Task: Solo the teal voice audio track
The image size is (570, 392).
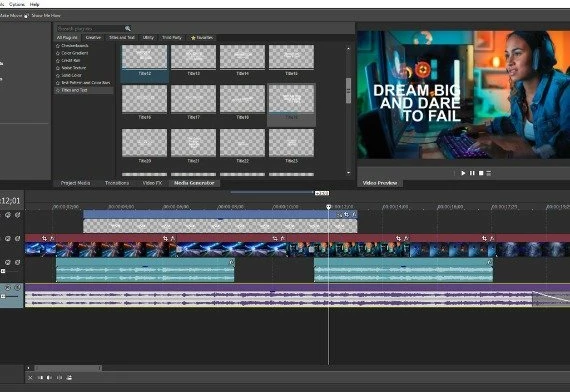Action: click(x=17, y=262)
